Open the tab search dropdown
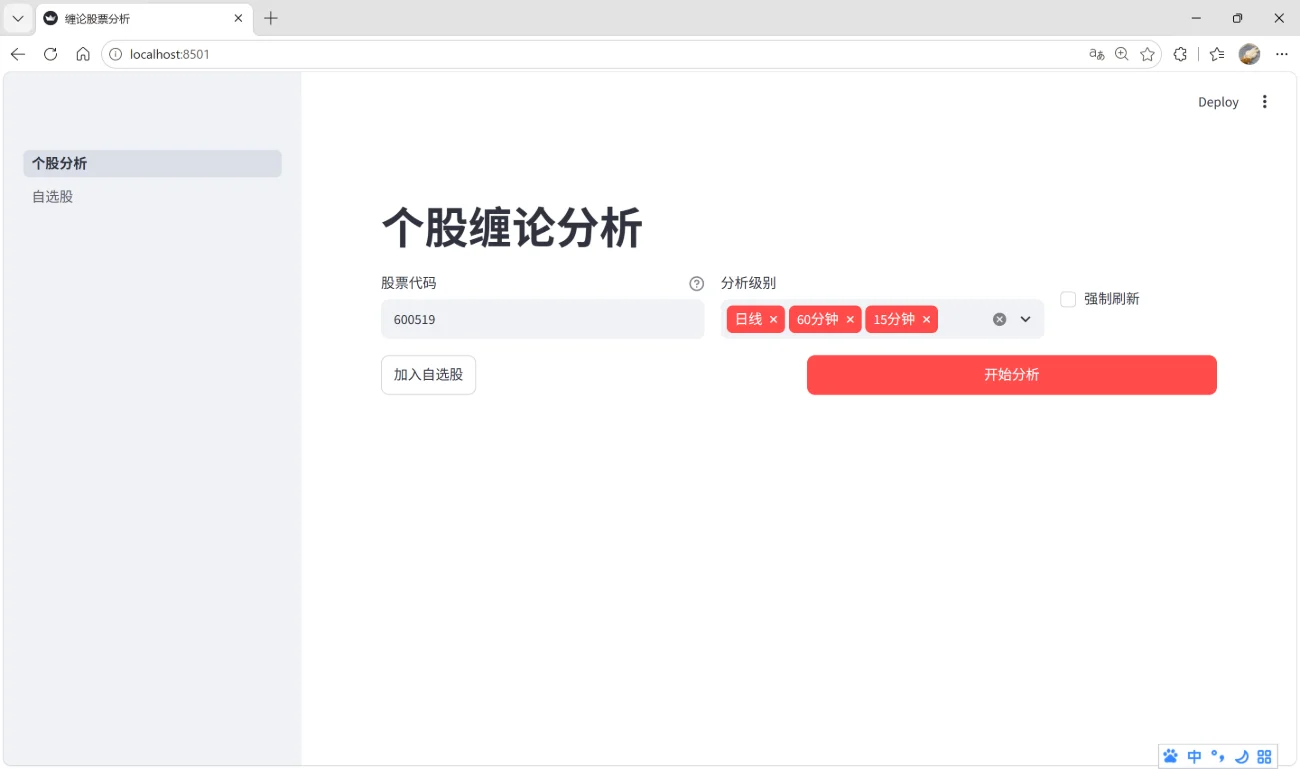Viewport: 1300px width, 769px height. [18, 18]
